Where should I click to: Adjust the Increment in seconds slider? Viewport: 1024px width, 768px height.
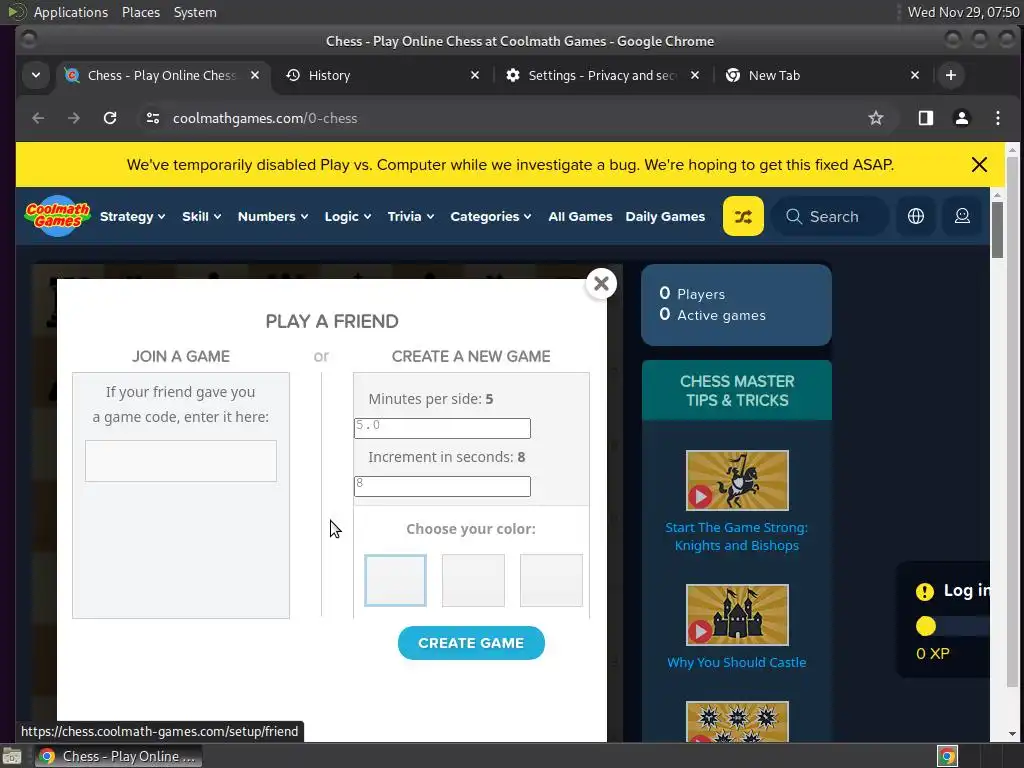(442, 486)
